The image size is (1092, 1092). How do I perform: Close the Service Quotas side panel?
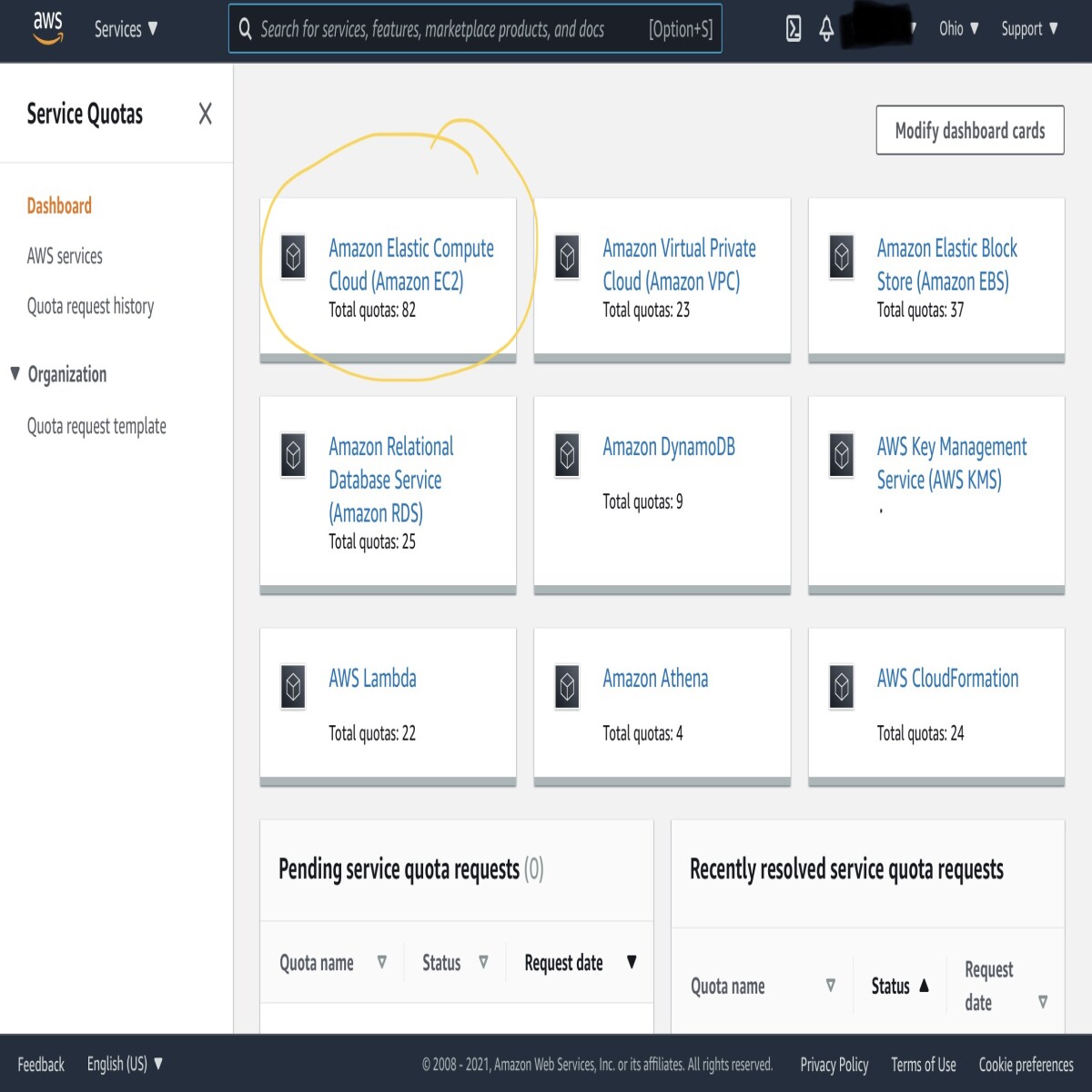click(x=205, y=114)
